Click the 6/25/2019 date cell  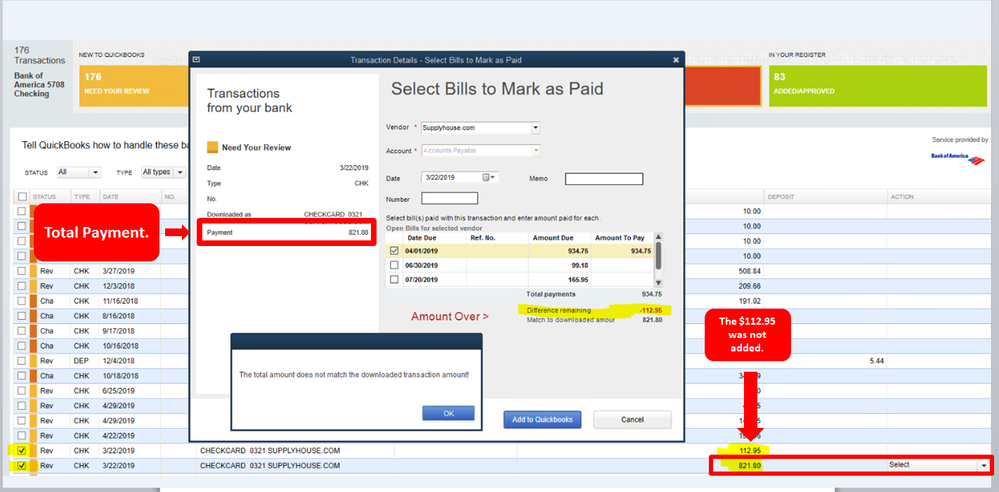click(119, 391)
